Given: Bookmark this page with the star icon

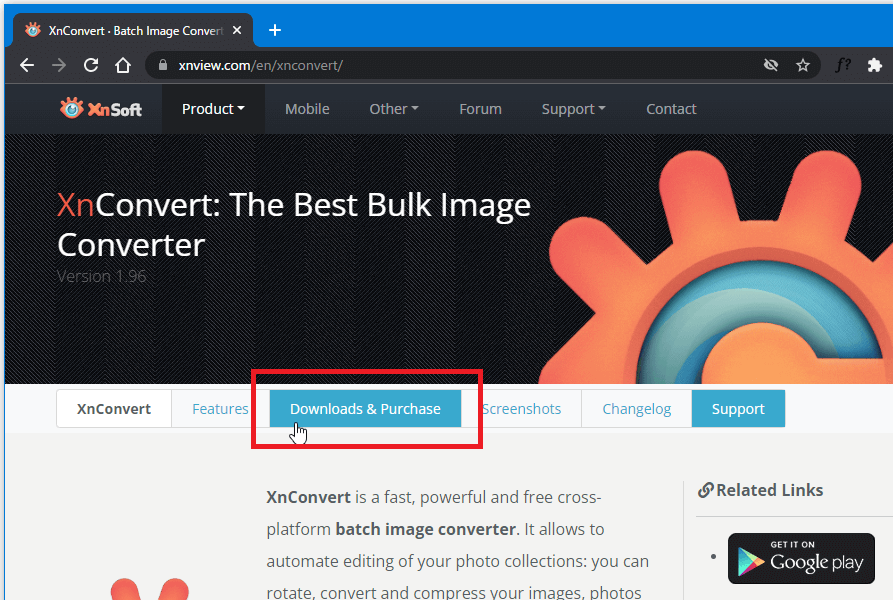Looking at the screenshot, I should (x=802, y=65).
